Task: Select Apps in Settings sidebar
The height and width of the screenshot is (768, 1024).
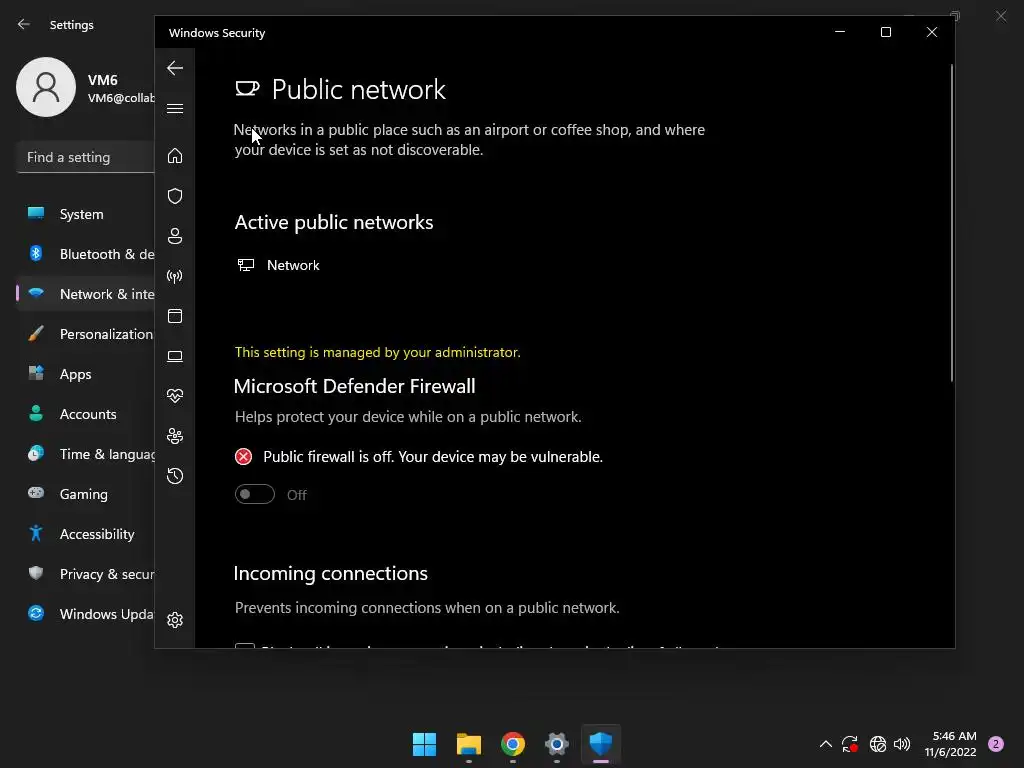Action: 85,374
